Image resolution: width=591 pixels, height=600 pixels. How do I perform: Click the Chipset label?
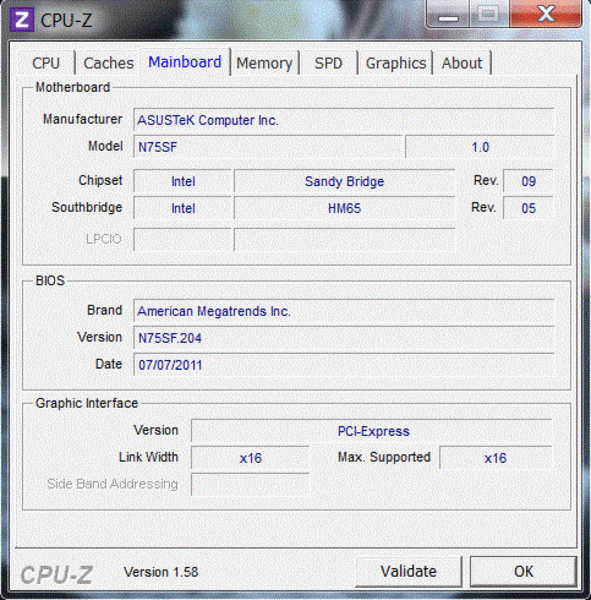pos(100,180)
